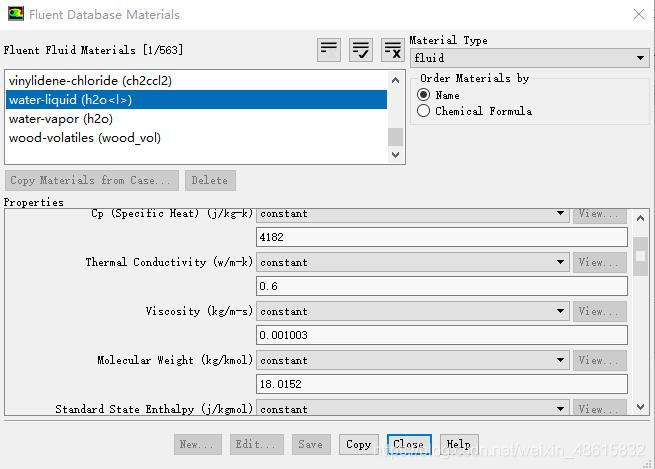Open the Material Type dropdown
Viewport: 655px width, 469px height.
tap(530, 58)
